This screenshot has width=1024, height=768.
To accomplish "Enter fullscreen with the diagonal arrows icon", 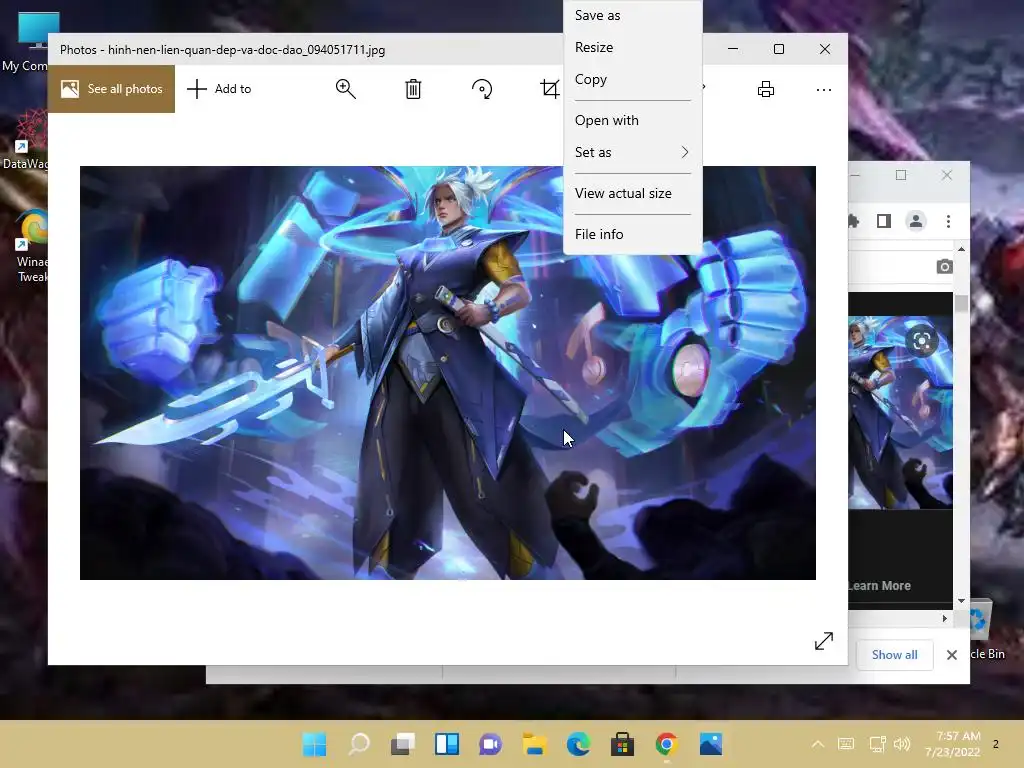I will (824, 641).
